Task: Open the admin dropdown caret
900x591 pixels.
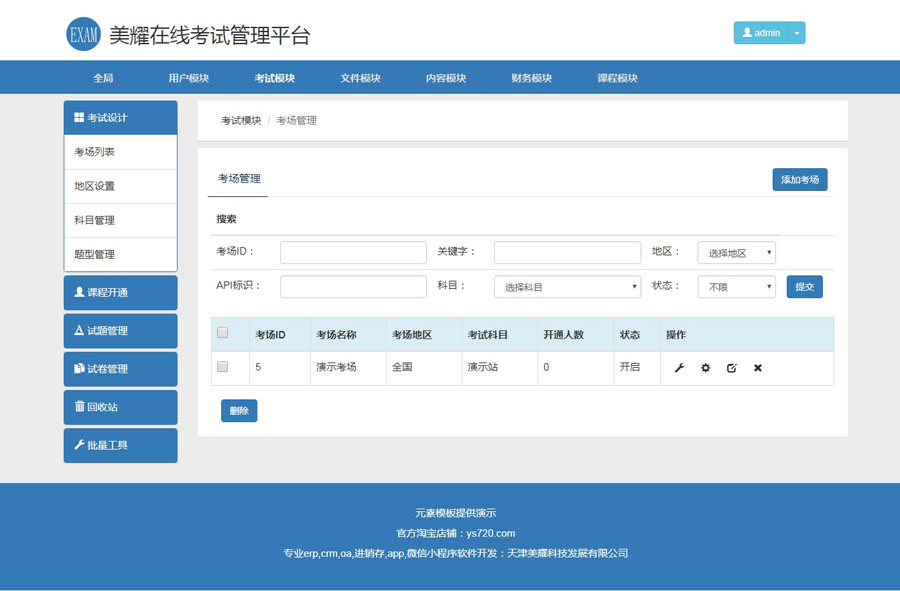Action: pyautogui.click(x=797, y=33)
